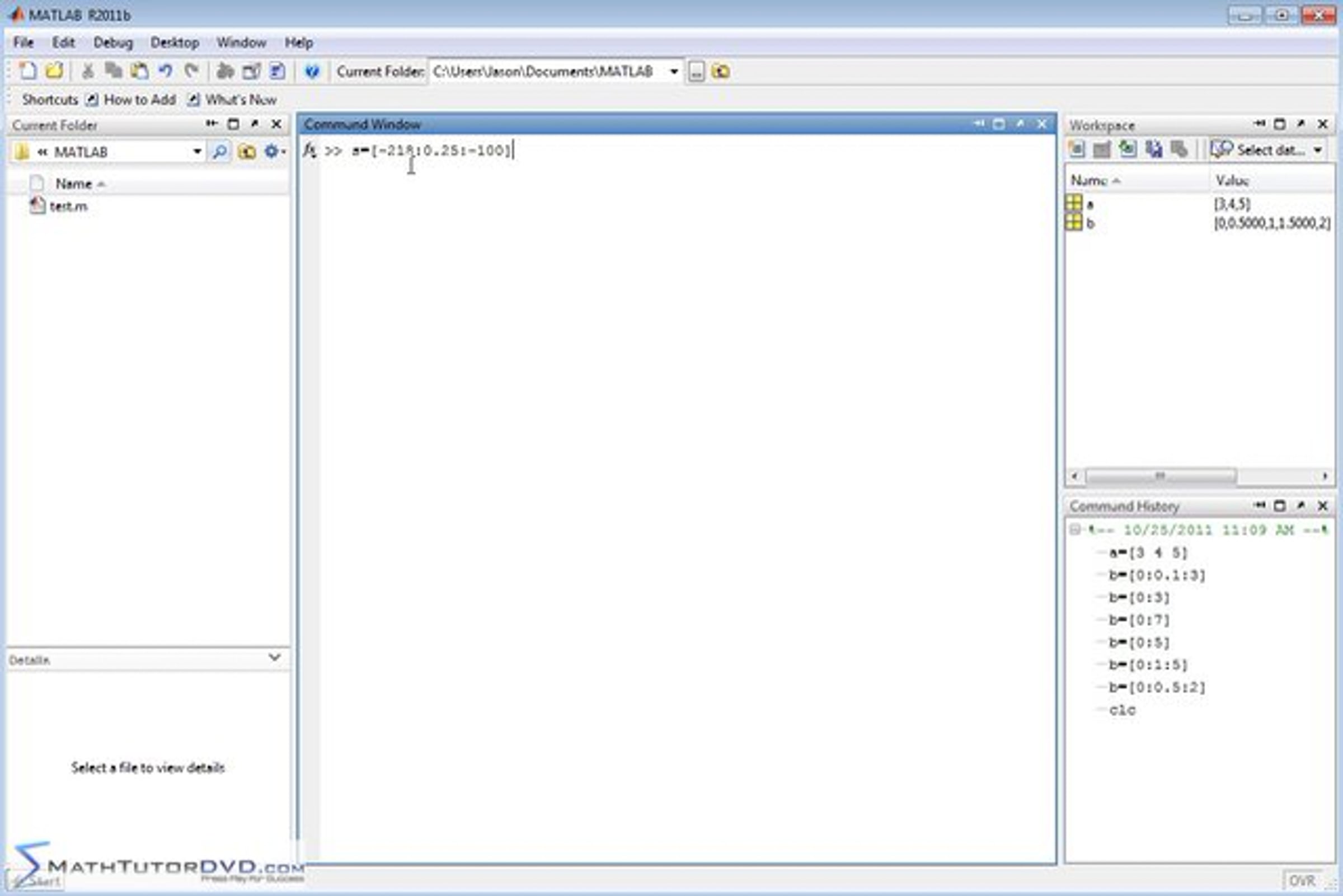Select history entry a=[3 4 5]
The image size is (1343, 896).
pyautogui.click(x=1148, y=552)
